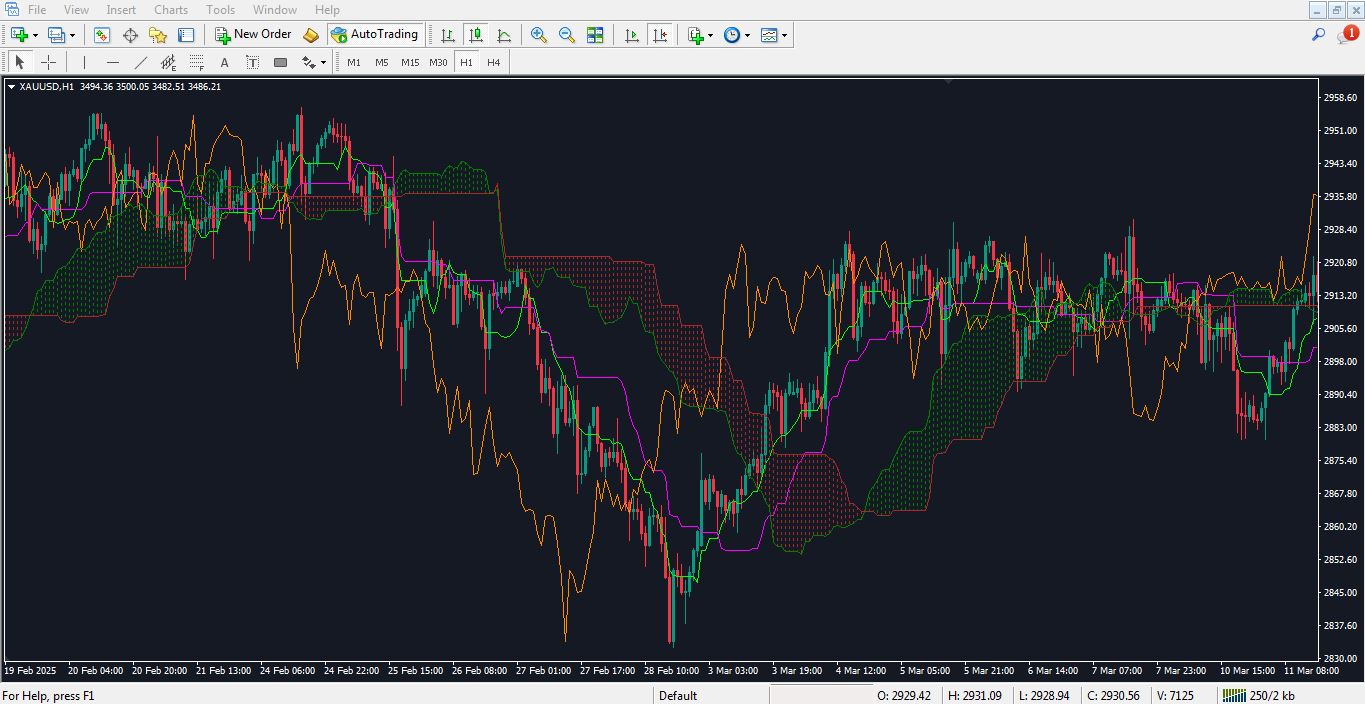The image size is (1365, 704).
Task: Toggle the chart shift from right edge
Action: (x=660, y=34)
